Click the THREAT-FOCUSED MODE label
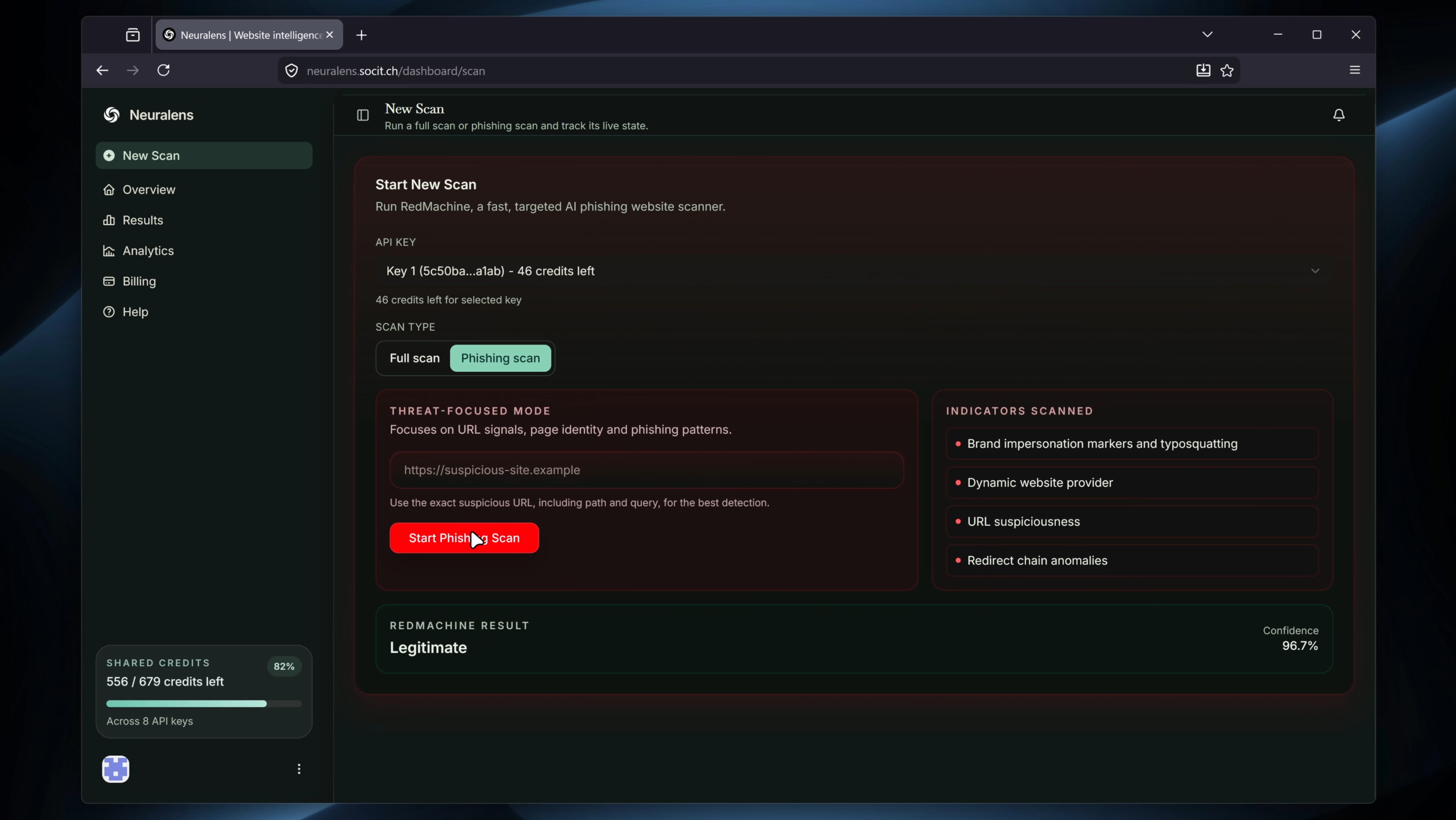This screenshot has width=1456, height=820. point(470,411)
